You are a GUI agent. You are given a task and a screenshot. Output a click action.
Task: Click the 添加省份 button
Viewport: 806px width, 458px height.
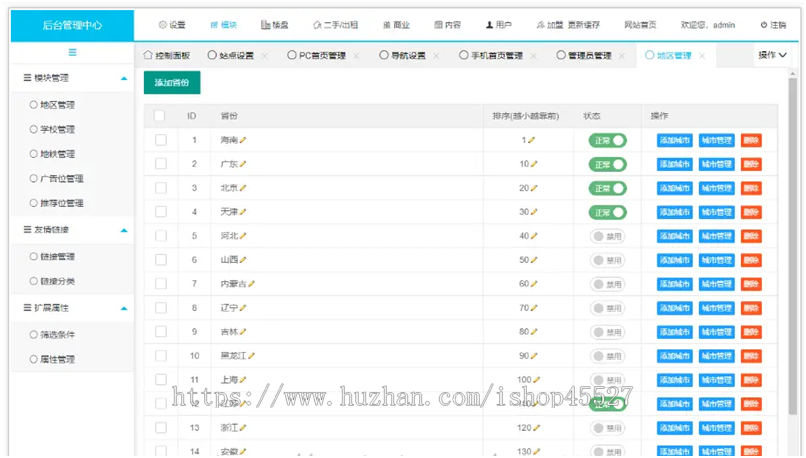pos(172,83)
